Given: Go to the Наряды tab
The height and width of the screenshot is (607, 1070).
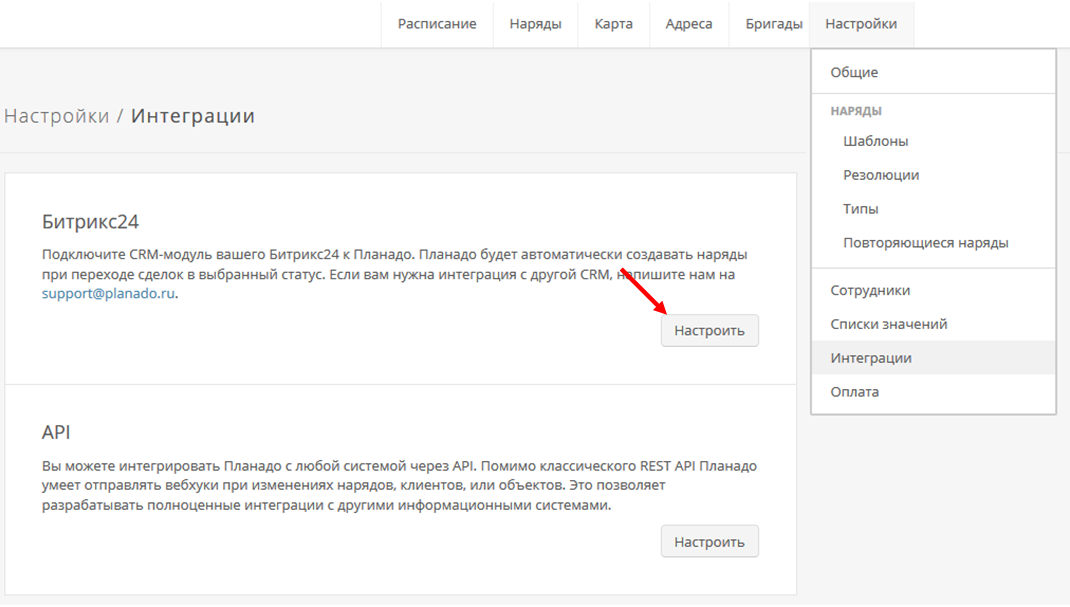Looking at the screenshot, I should coord(535,24).
